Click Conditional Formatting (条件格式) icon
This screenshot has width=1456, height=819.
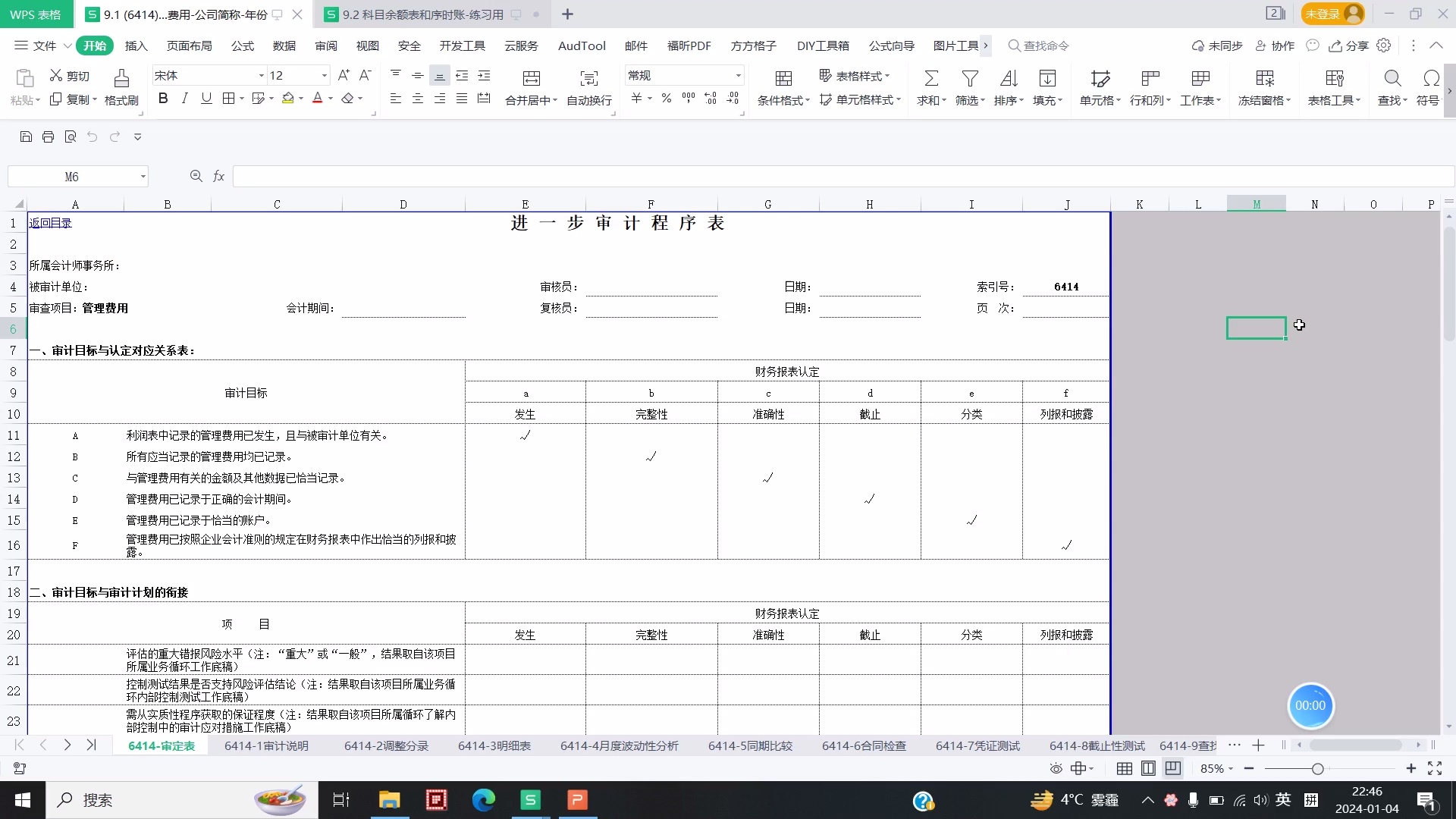(x=783, y=78)
